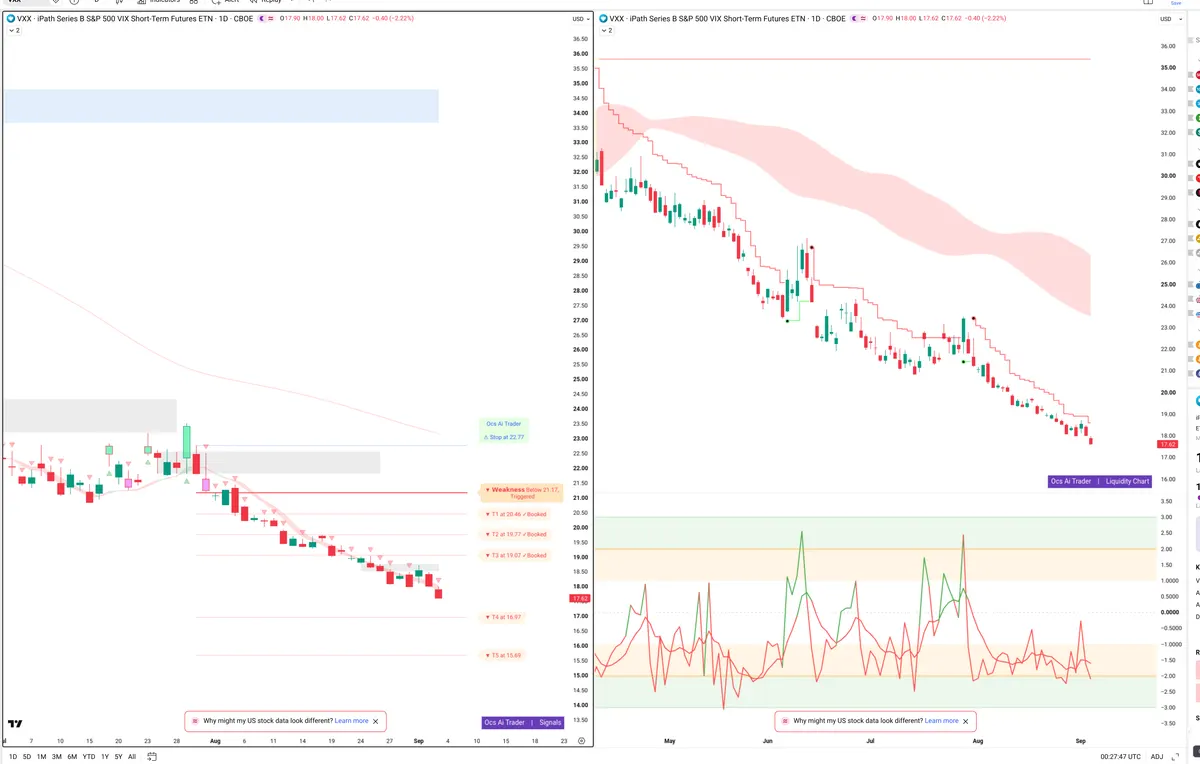Select the T3 at 19.07 Booked label
Screen dimensions: 1200x764
515,555
